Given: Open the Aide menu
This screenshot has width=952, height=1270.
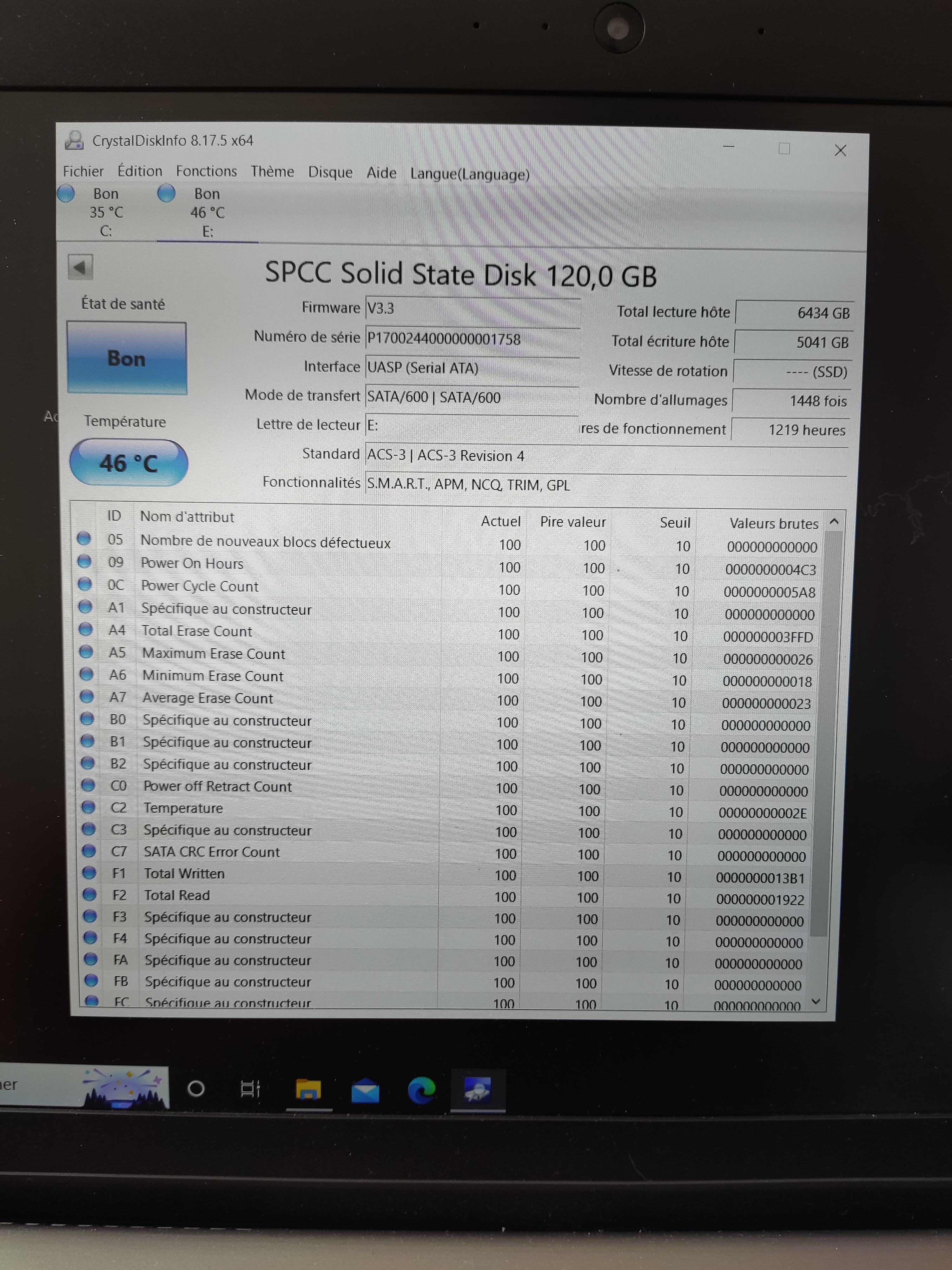Looking at the screenshot, I should [x=381, y=173].
